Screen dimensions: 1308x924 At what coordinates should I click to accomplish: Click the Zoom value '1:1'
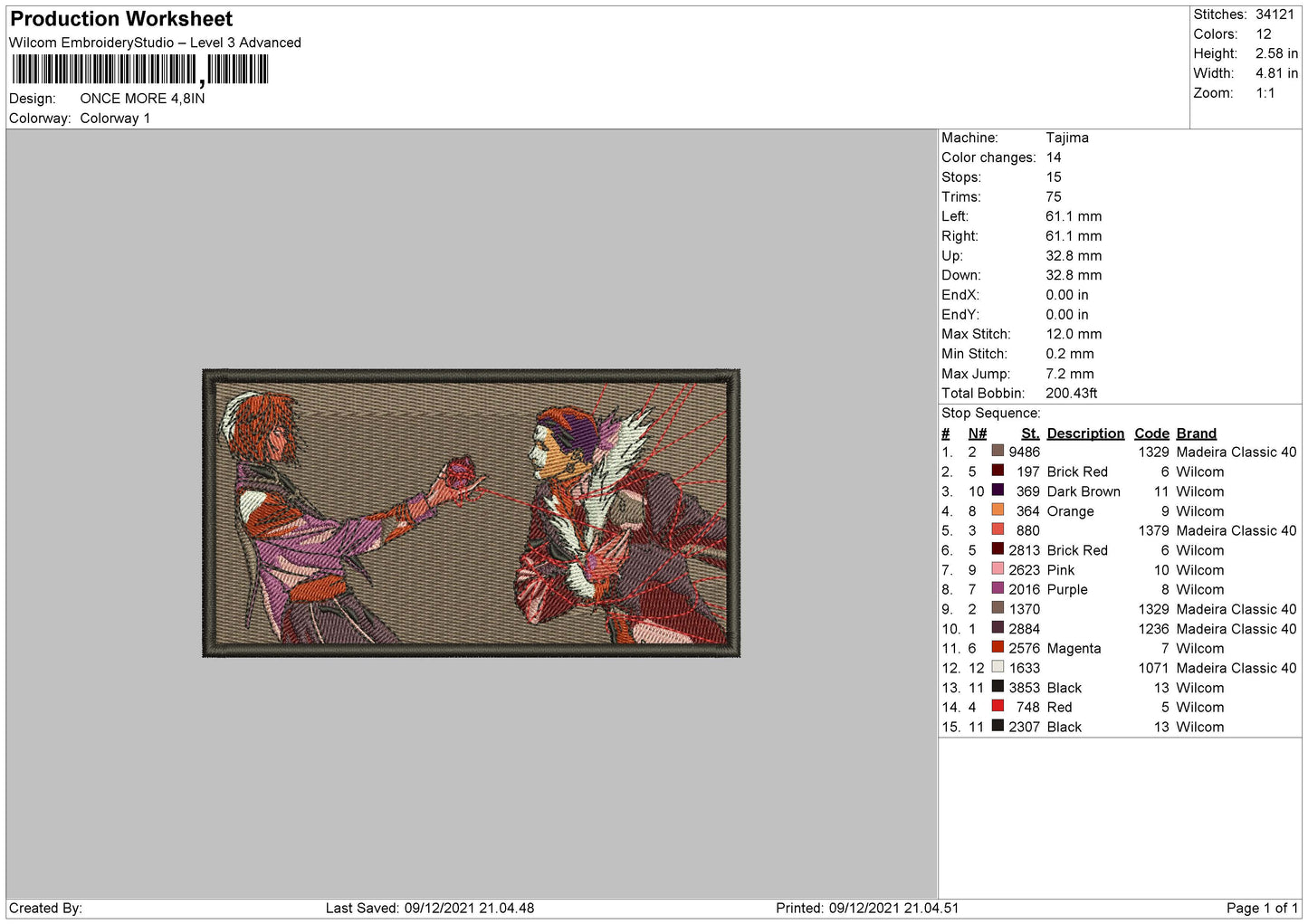1265,93
